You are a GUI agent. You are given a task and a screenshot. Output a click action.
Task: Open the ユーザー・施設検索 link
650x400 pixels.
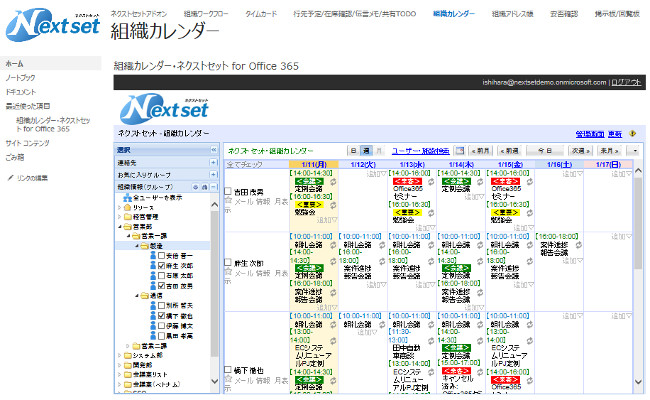click(x=420, y=151)
